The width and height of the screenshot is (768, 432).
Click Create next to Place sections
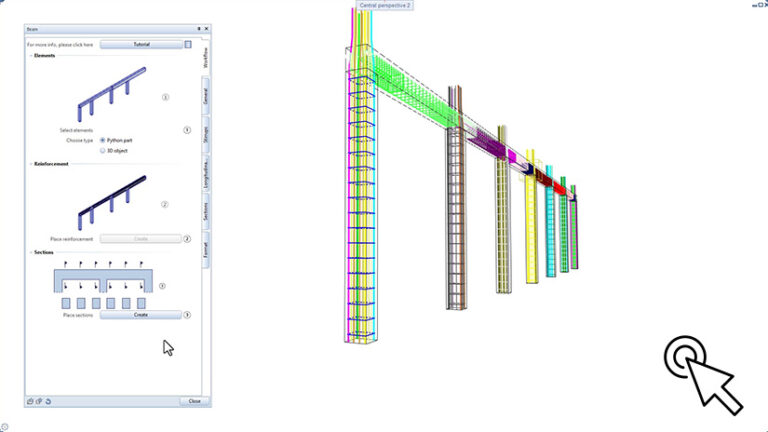tap(140, 315)
